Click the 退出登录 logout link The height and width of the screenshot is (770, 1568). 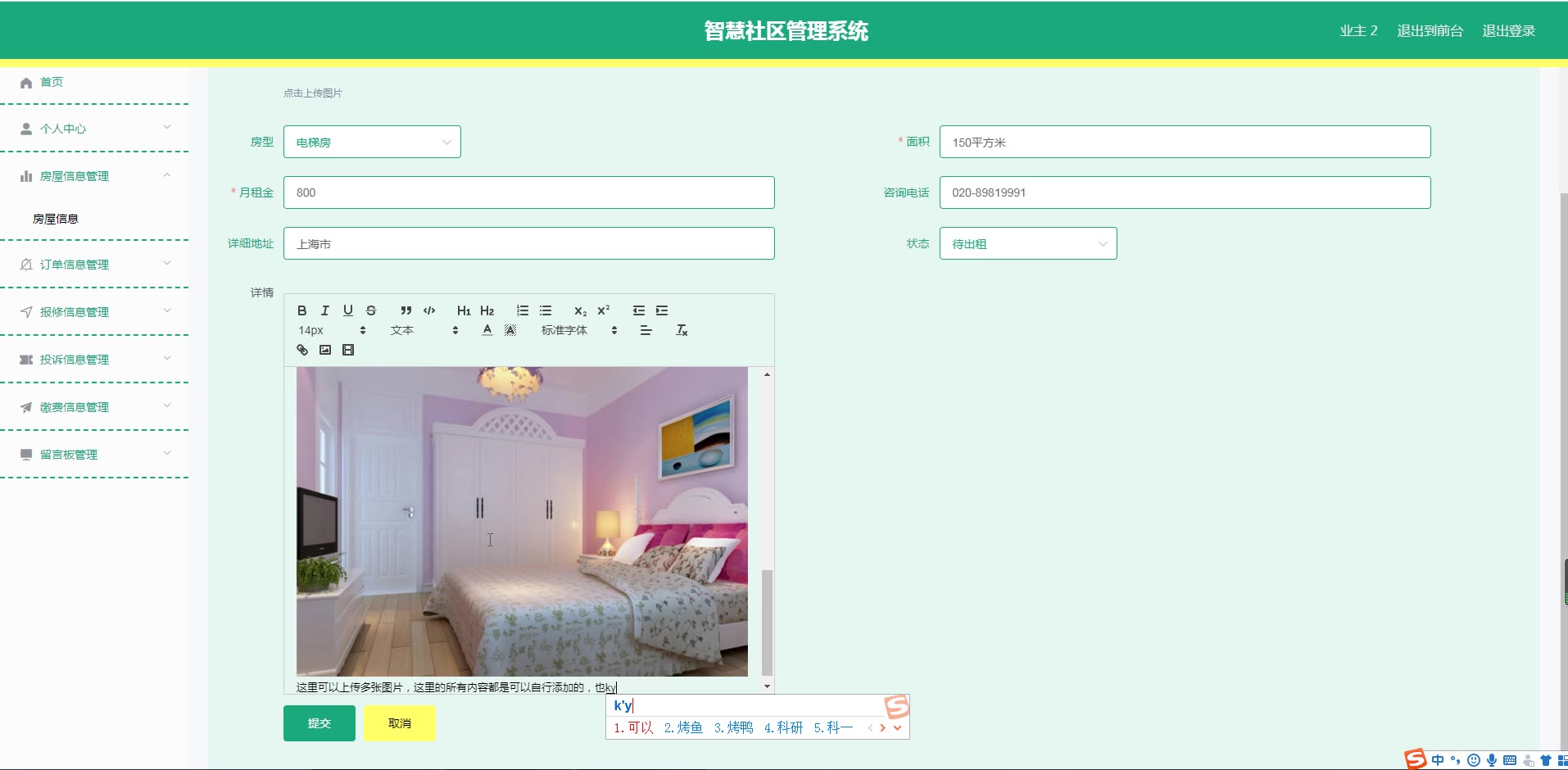(1508, 31)
